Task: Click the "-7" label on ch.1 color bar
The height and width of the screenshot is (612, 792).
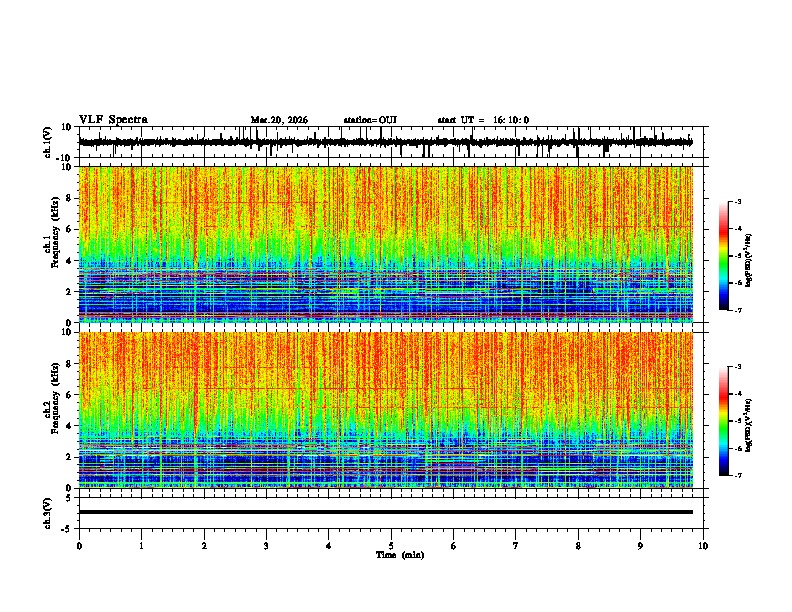Action: 737,310
